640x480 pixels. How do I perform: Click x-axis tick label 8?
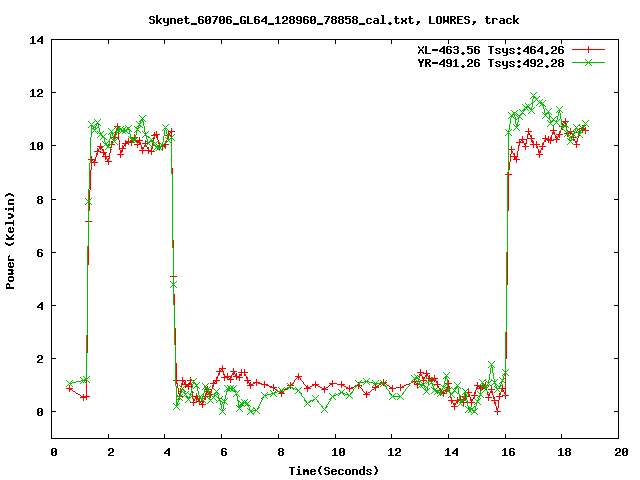pos(281,452)
